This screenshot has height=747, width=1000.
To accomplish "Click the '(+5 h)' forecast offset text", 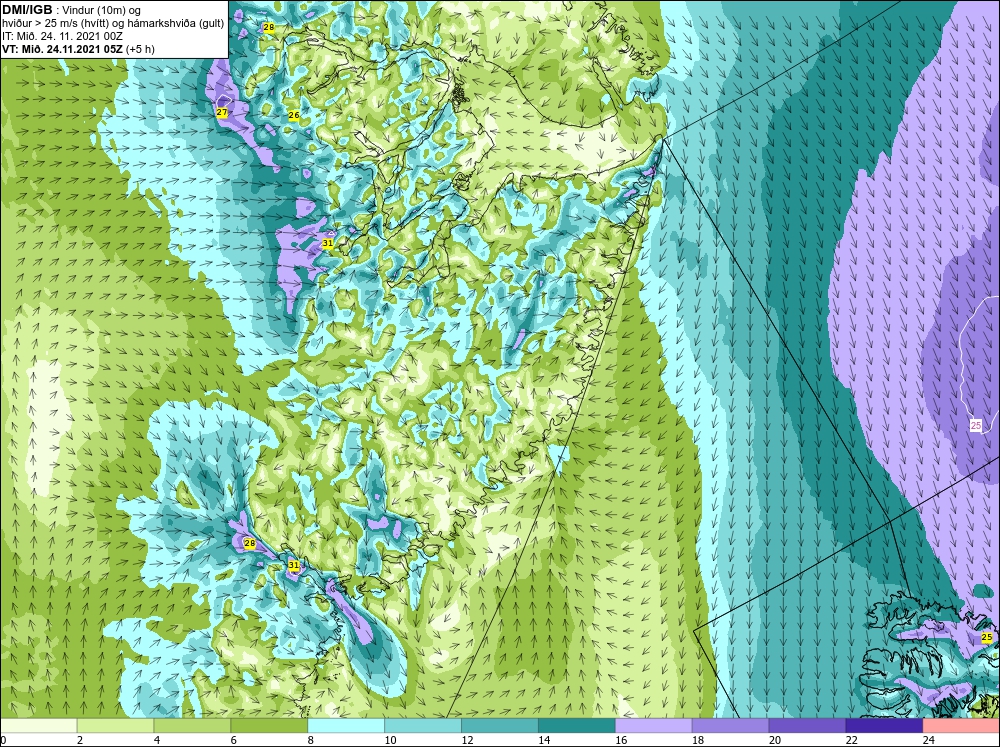I will point(140,49).
